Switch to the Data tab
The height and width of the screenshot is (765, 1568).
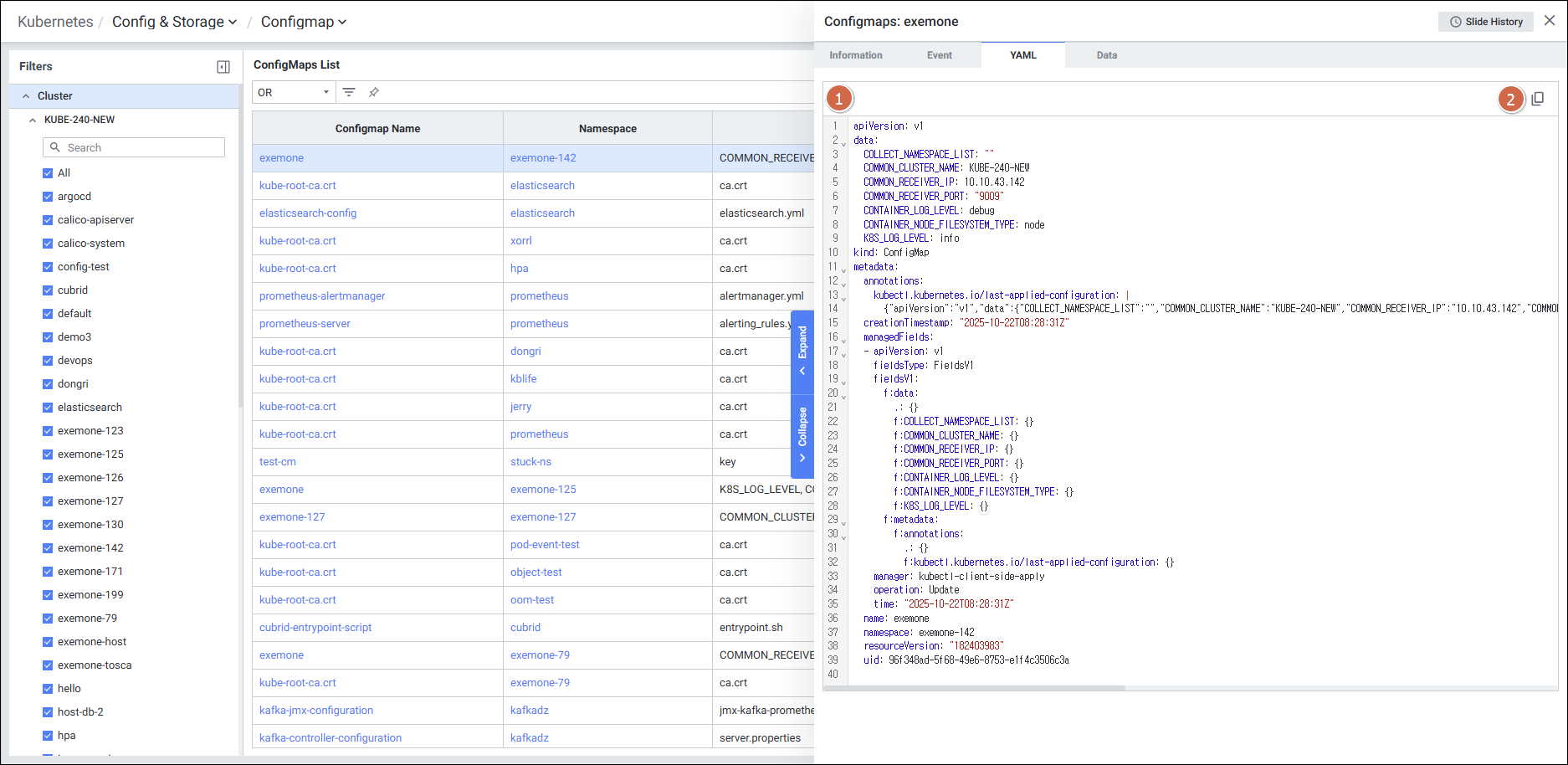click(x=1106, y=55)
